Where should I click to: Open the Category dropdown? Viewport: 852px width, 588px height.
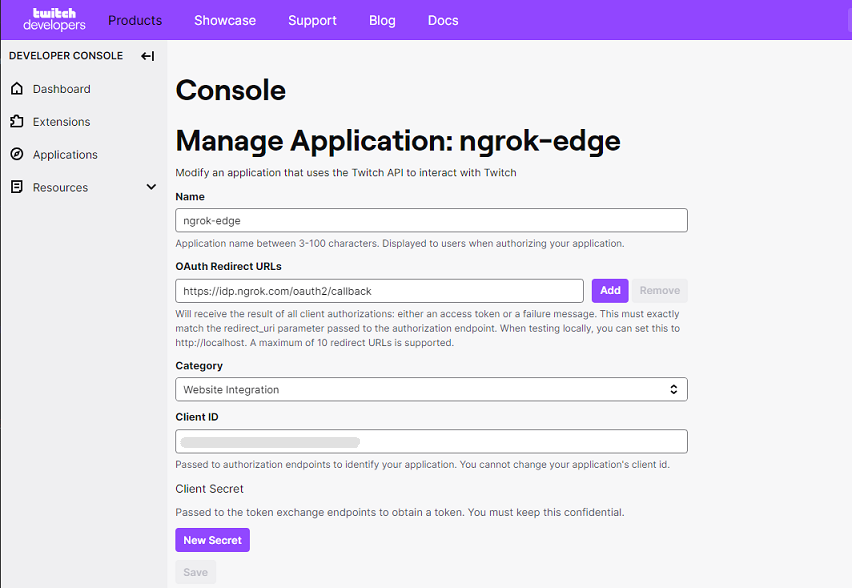pos(431,390)
